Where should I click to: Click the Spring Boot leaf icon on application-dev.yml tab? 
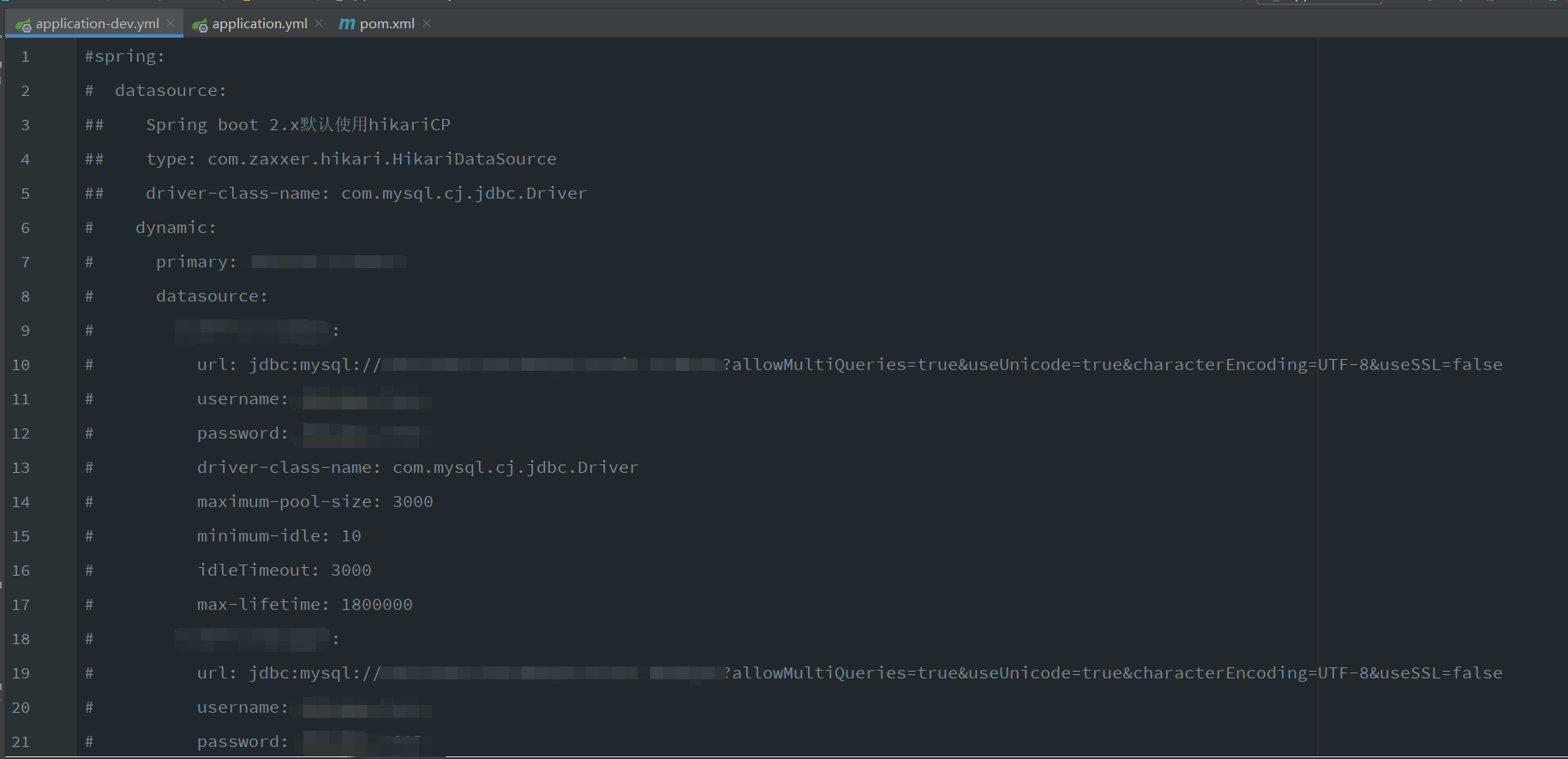[23, 23]
